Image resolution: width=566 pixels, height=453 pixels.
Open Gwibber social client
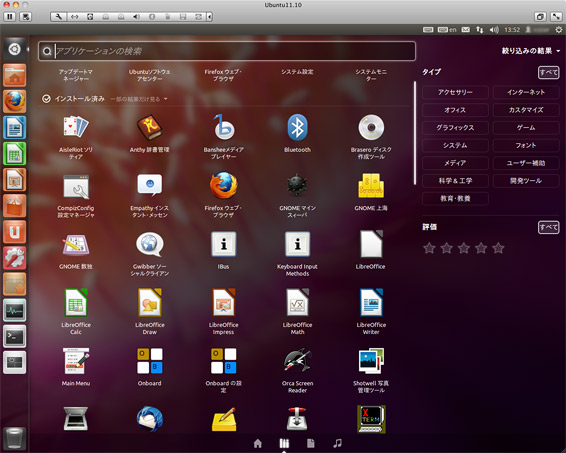click(149, 244)
